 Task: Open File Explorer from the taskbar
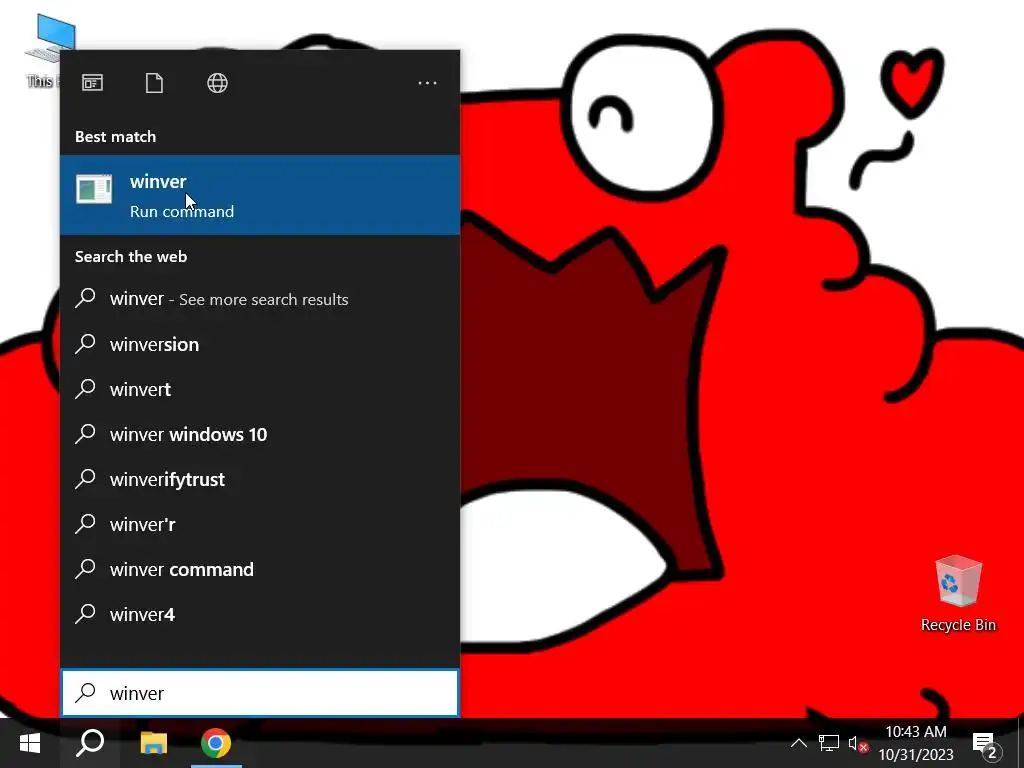coord(154,743)
